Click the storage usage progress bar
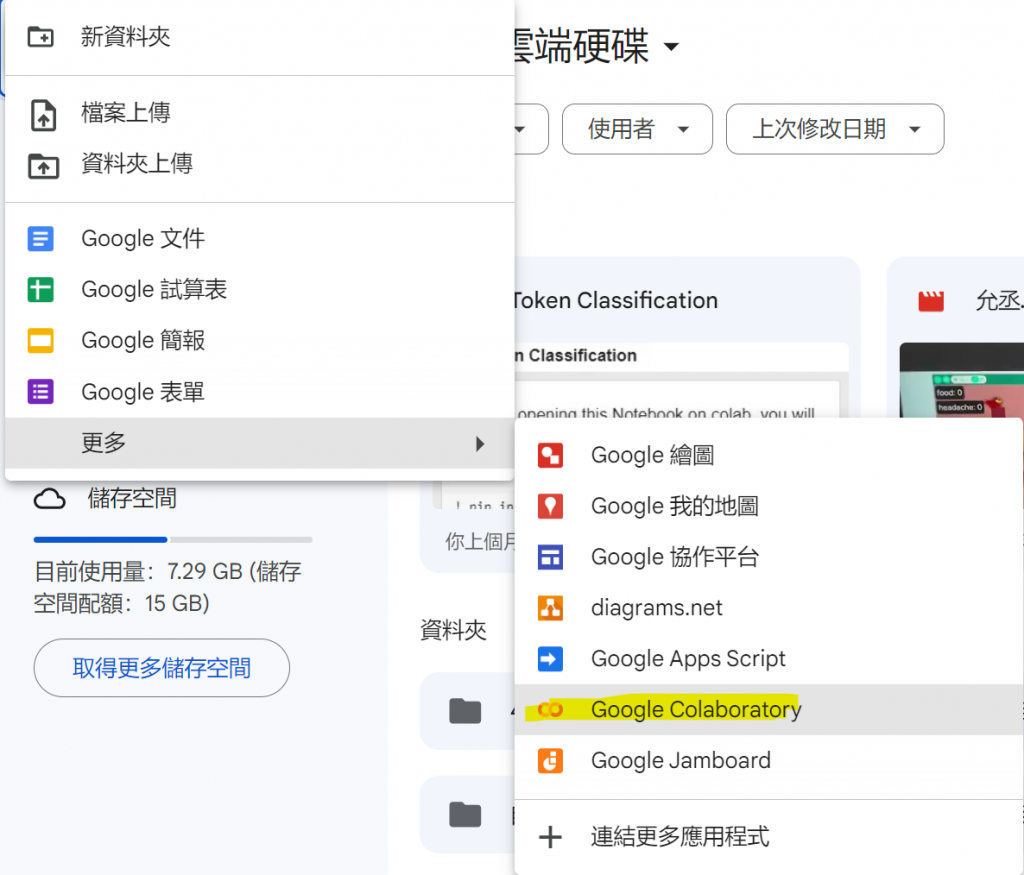The width and height of the screenshot is (1024, 875). point(172,539)
